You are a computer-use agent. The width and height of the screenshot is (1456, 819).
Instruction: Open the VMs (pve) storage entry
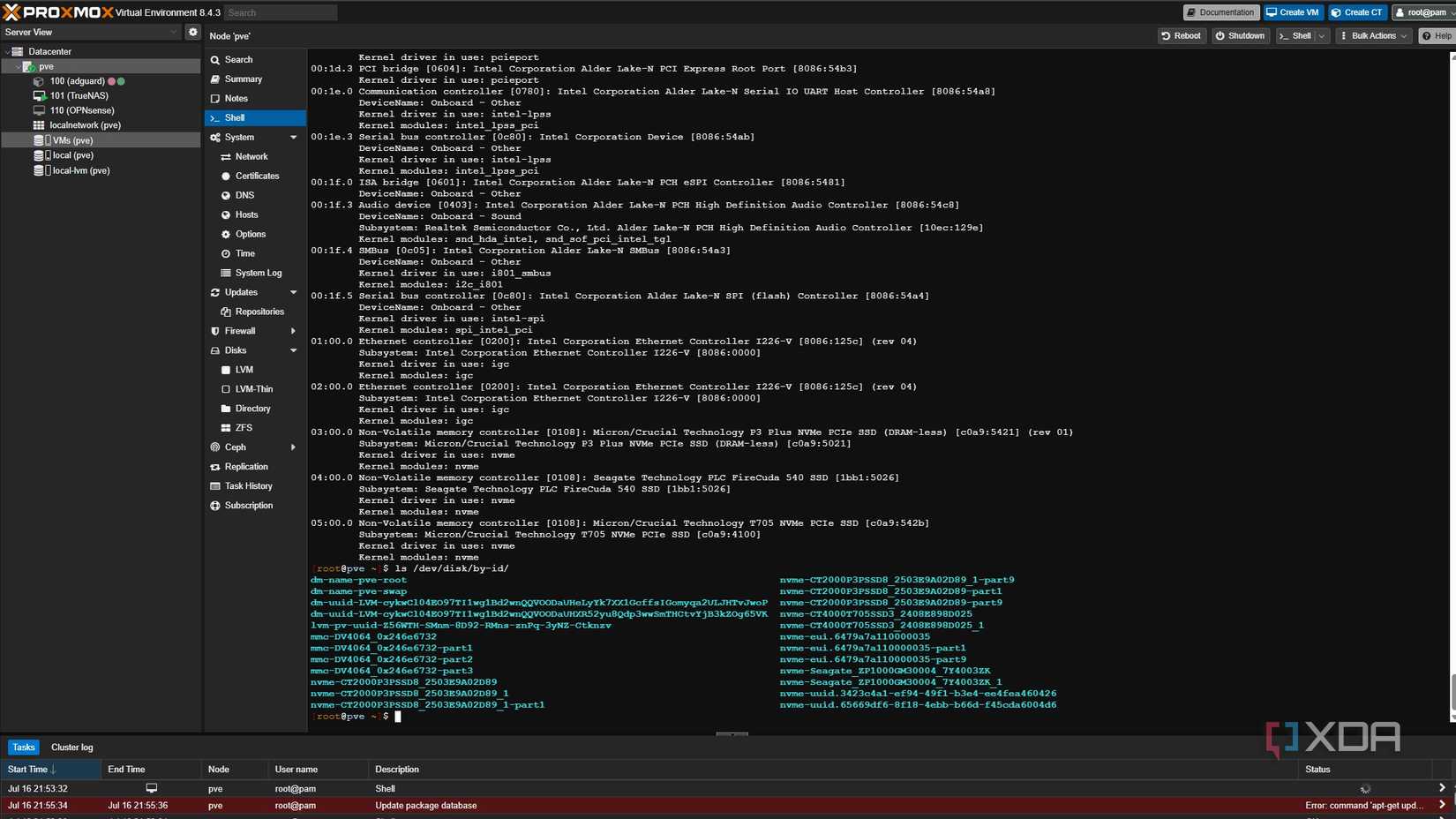[72, 140]
